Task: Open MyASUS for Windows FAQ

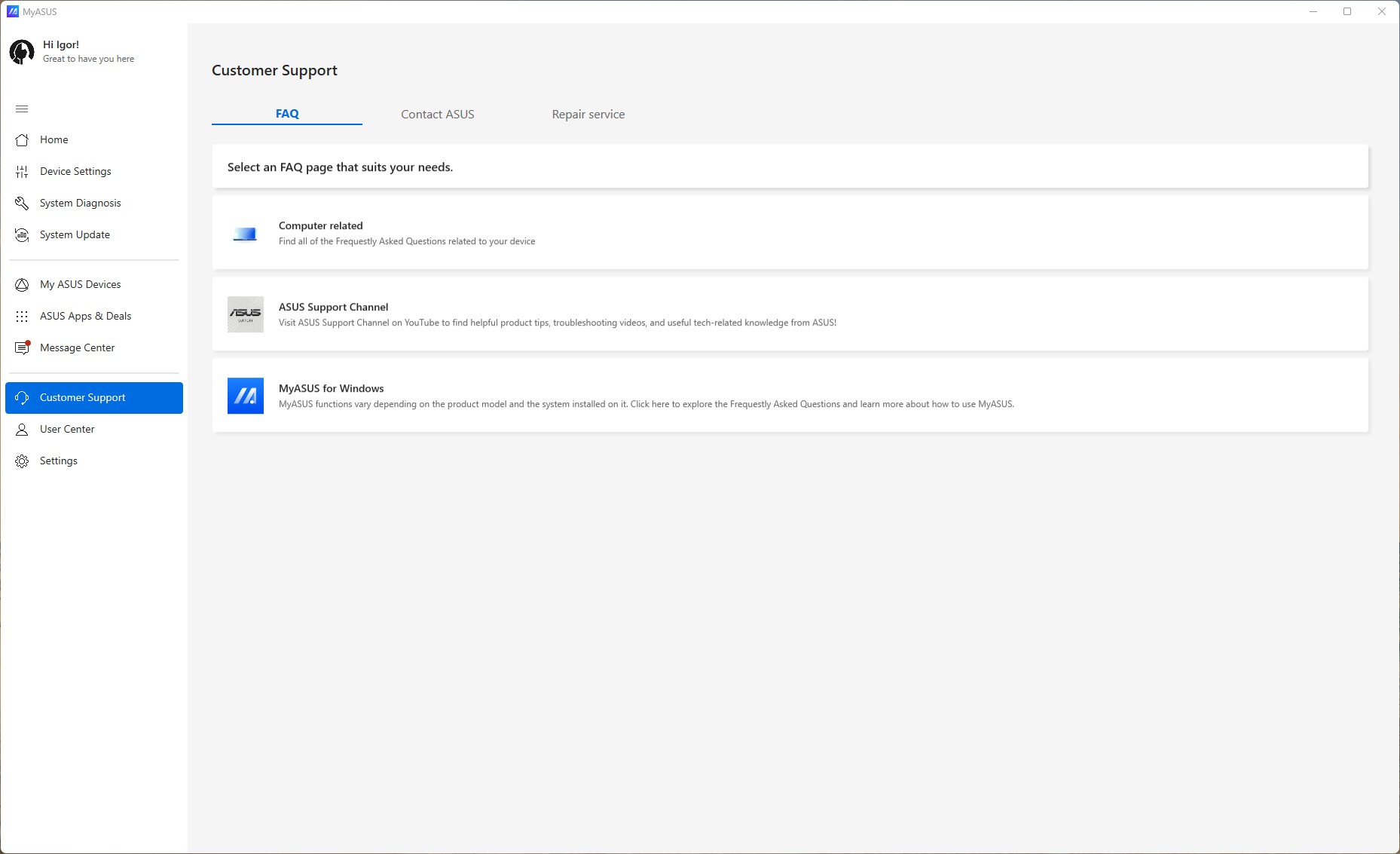Action: tap(790, 396)
